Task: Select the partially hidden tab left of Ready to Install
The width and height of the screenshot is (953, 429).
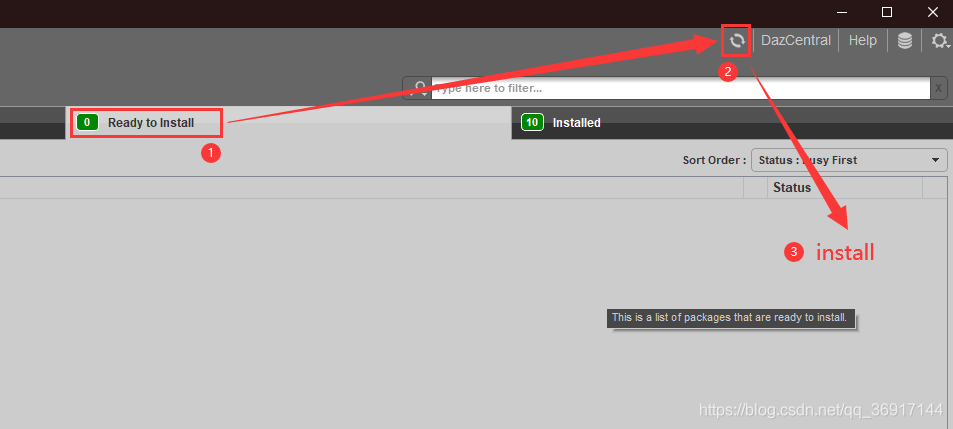Action: click(32, 124)
